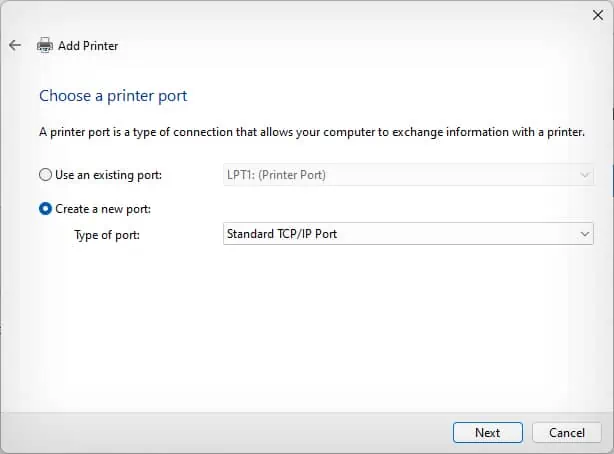Click the printer icon beside Add Printer
This screenshot has height=454, width=614.
click(44, 46)
